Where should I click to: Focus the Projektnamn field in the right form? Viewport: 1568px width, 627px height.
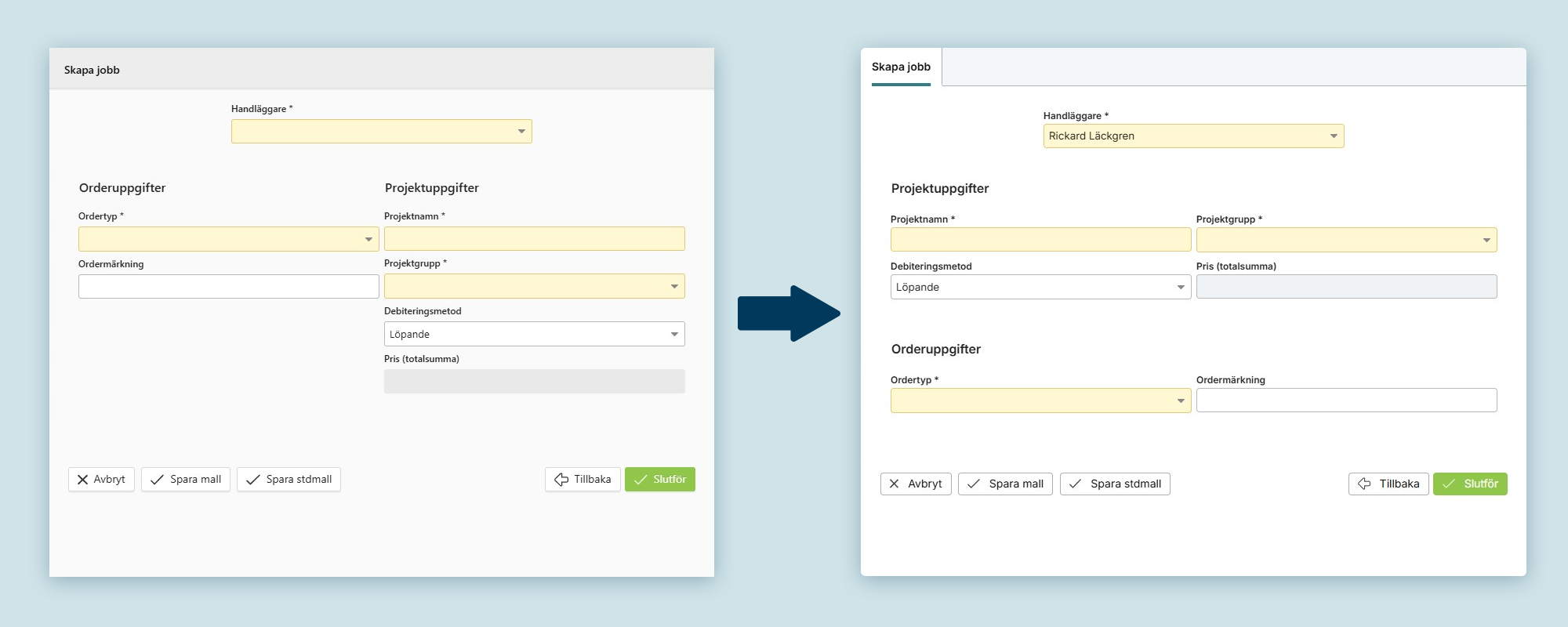click(1040, 240)
